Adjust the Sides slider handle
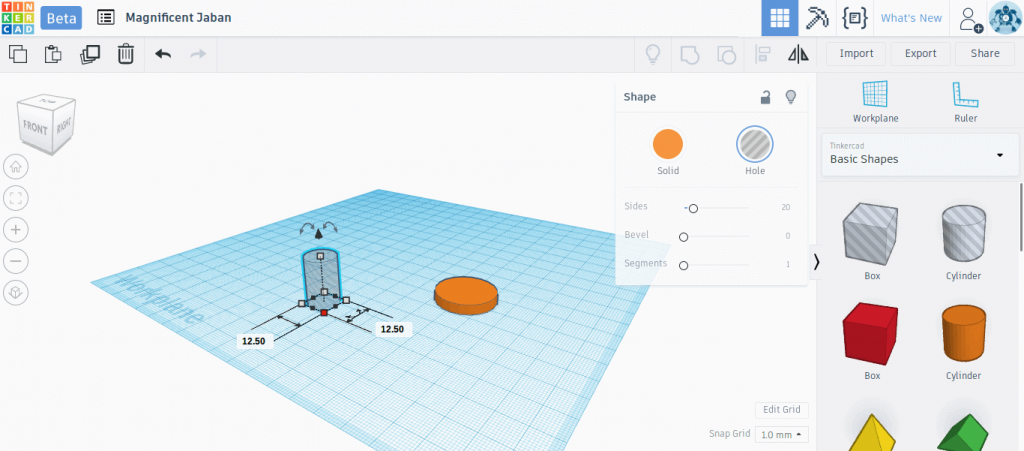This screenshot has width=1024, height=451. click(x=694, y=208)
